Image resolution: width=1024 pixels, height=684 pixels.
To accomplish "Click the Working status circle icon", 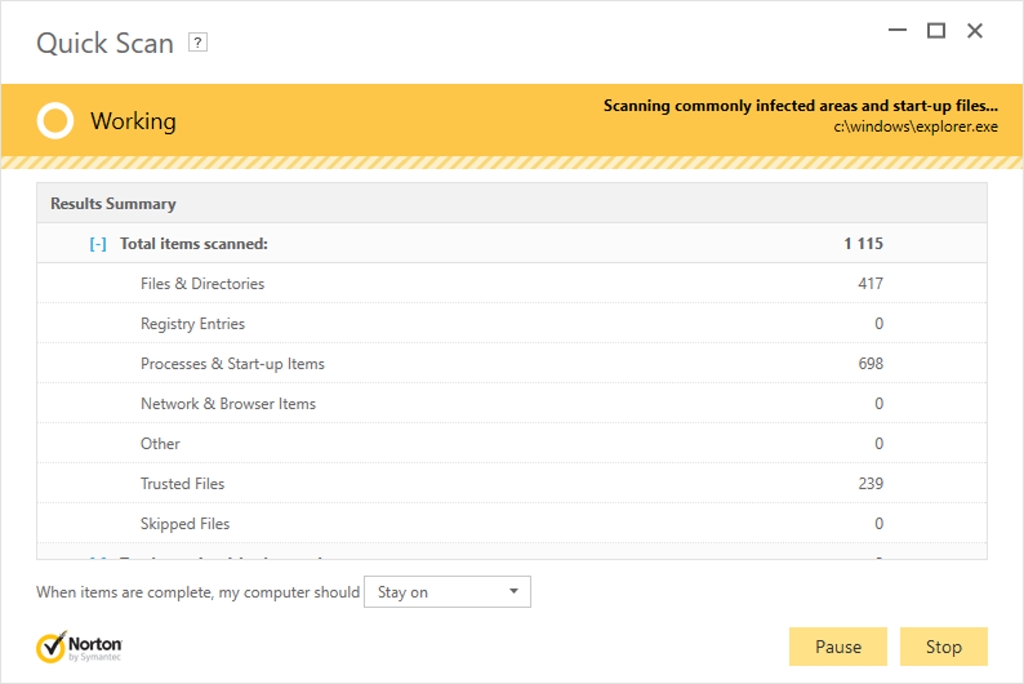I will [55, 121].
